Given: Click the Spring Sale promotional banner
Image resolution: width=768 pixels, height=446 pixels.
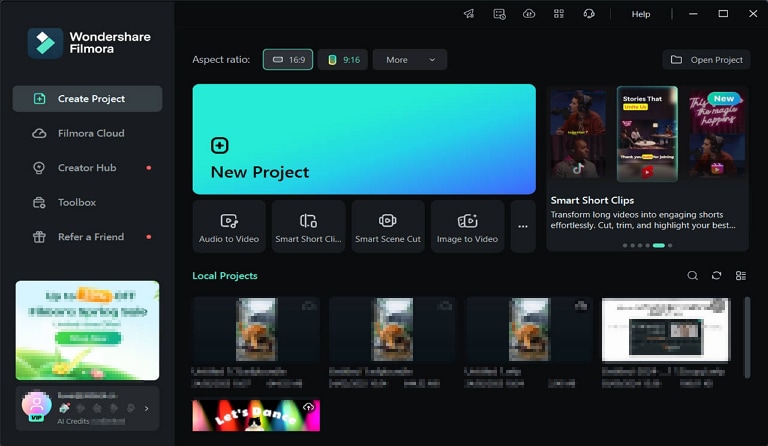Looking at the screenshot, I should [87, 330].
